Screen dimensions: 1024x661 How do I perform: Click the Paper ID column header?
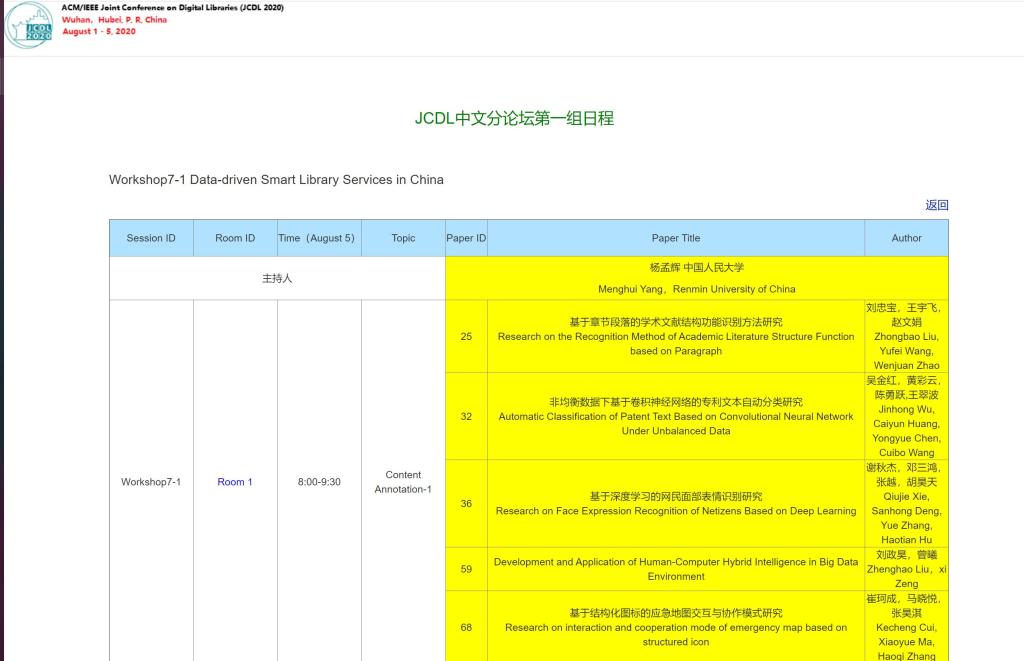466,238
